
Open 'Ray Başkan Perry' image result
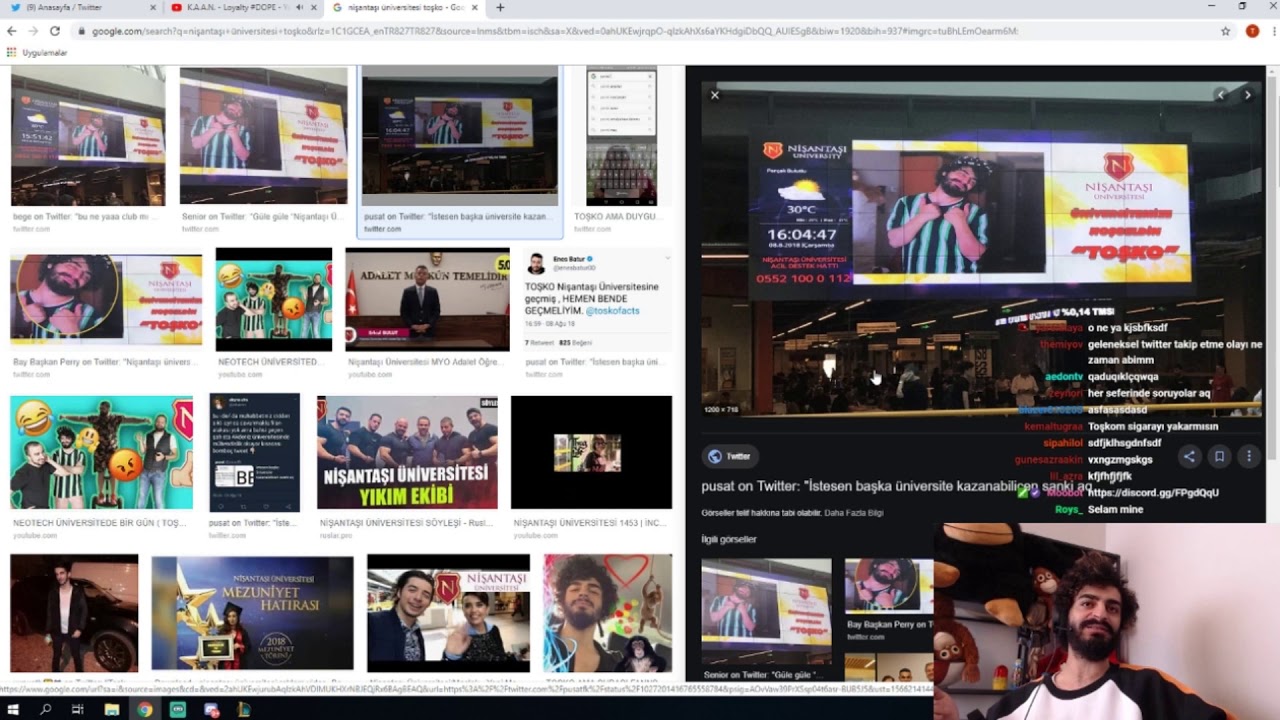click(106, 299)
